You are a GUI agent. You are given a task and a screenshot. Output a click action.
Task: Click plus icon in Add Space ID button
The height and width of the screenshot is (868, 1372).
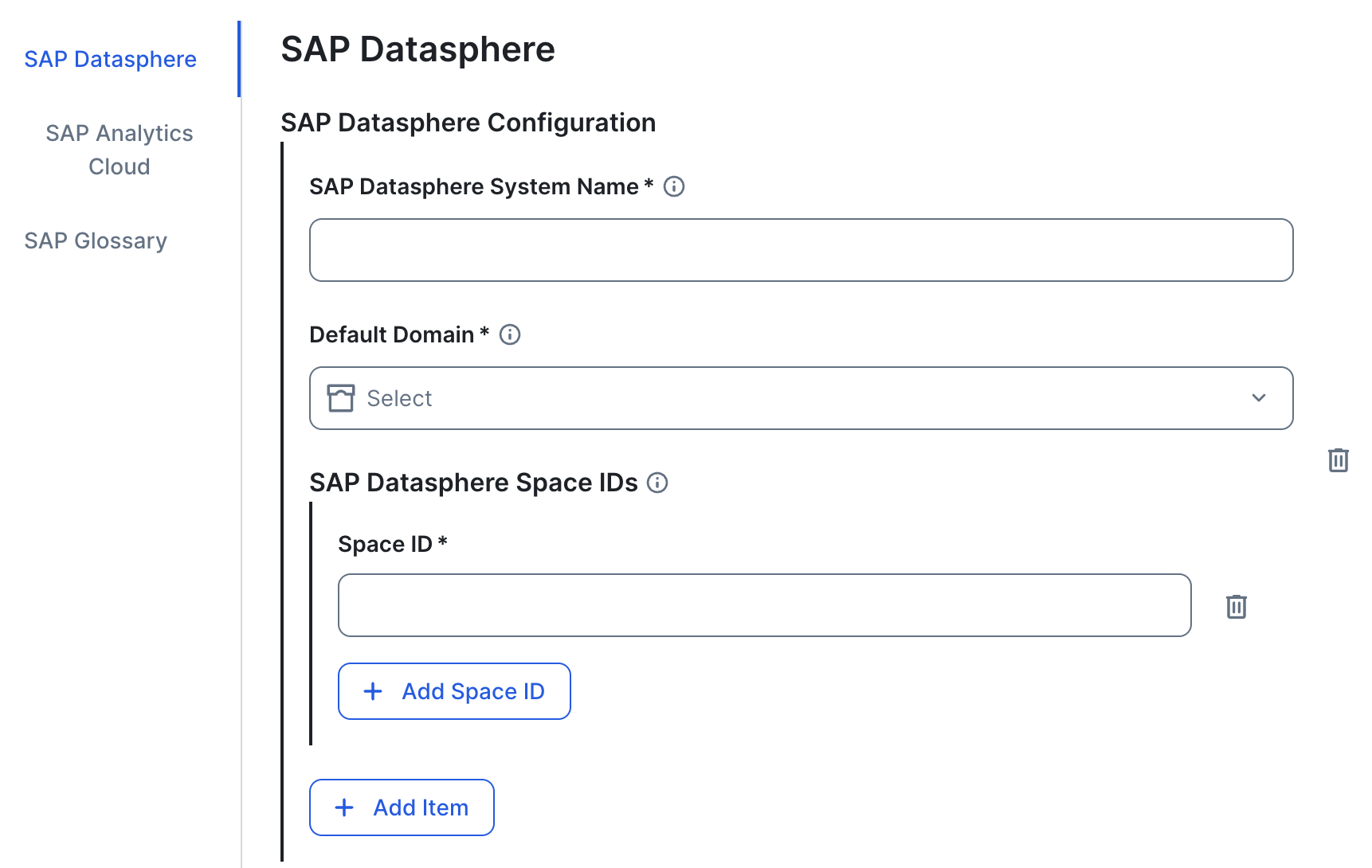tap(373, 691)
